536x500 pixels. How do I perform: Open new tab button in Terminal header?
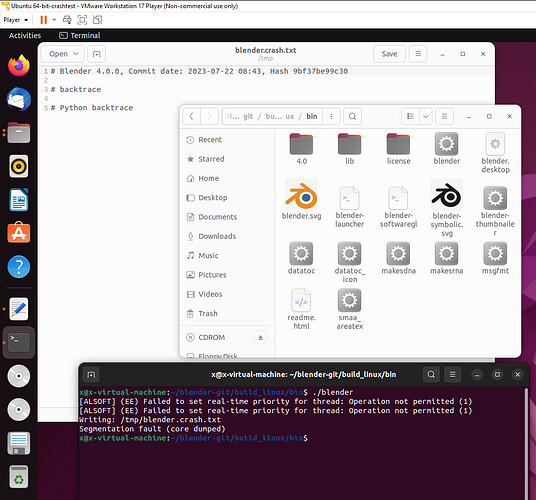91,375
